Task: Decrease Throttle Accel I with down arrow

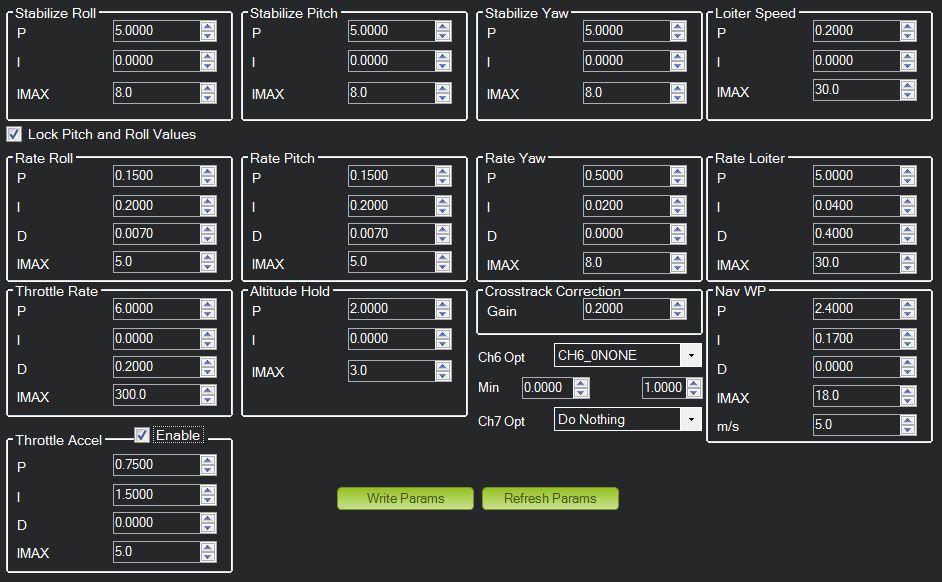Action: tap(208, 500)
